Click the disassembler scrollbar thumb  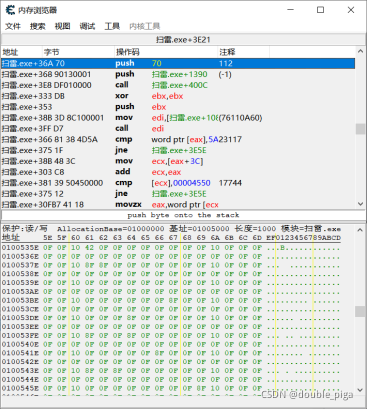pos(360,129)
